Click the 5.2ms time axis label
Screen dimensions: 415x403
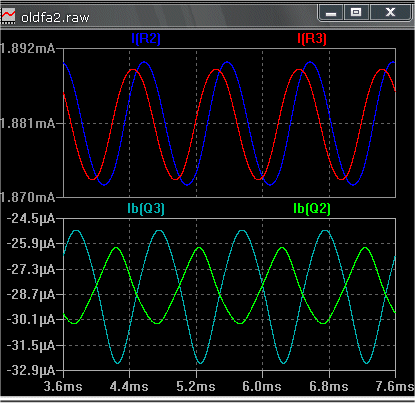pos(196,387)
